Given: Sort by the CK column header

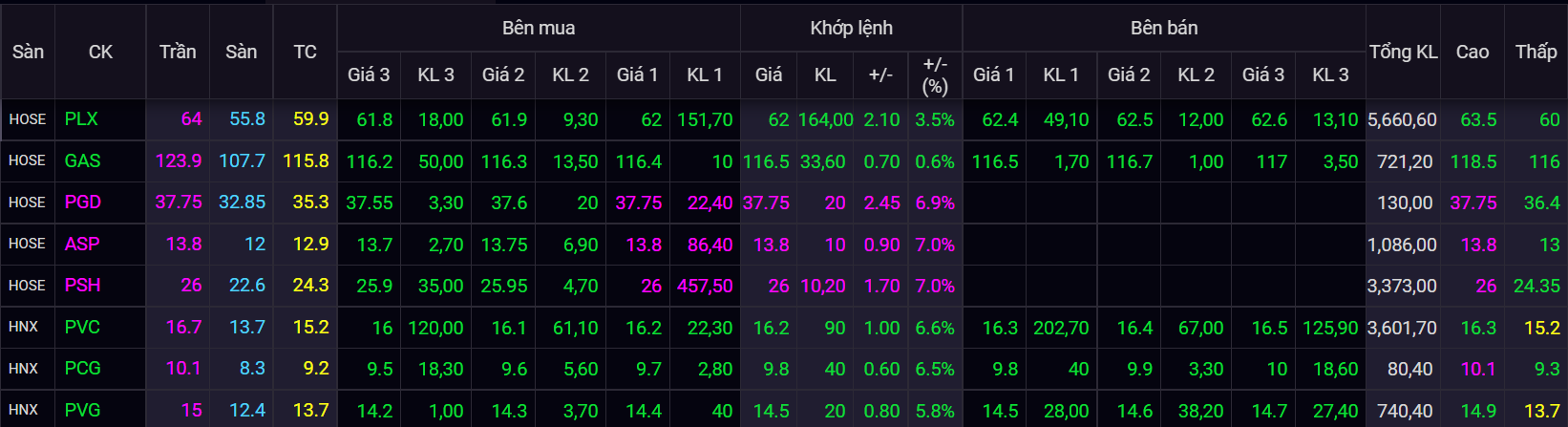Looking at the screenshot, I should (100, 53).
